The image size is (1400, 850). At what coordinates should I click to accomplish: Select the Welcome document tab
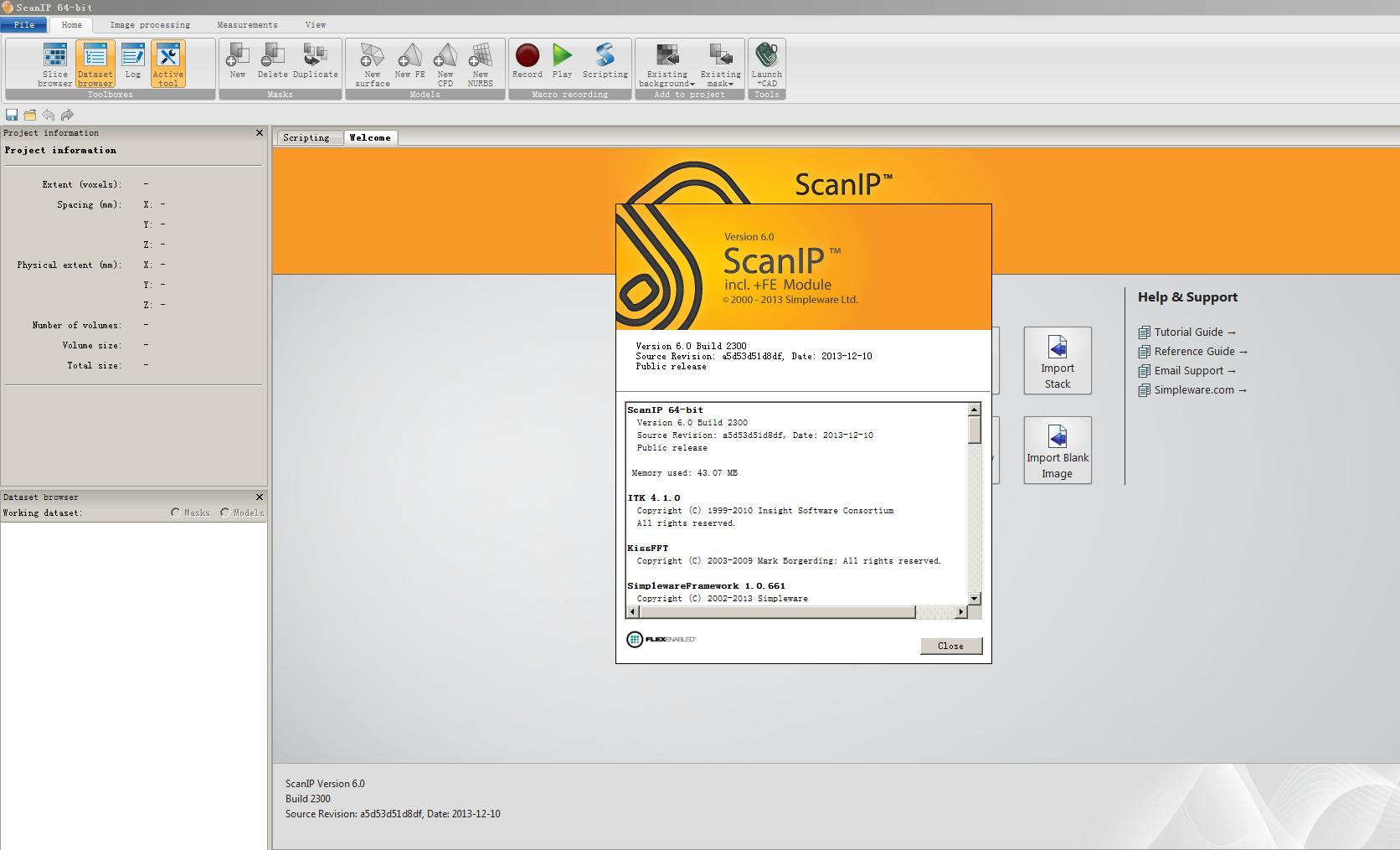(370, 137)
